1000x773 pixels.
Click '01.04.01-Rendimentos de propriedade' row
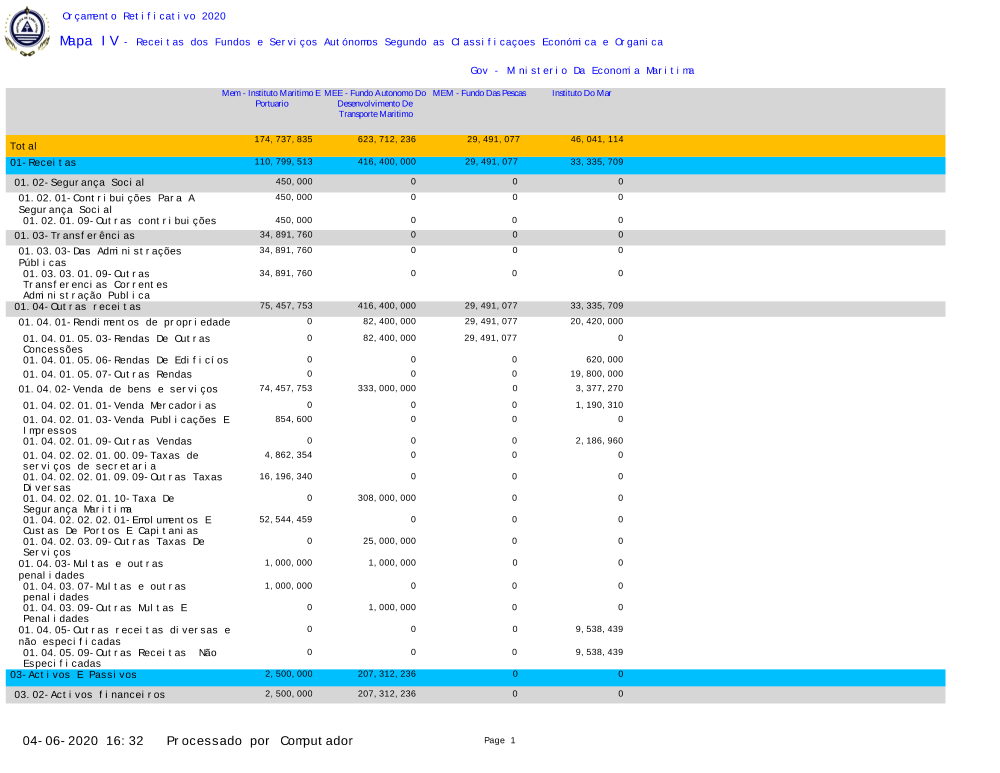point(124,322)
